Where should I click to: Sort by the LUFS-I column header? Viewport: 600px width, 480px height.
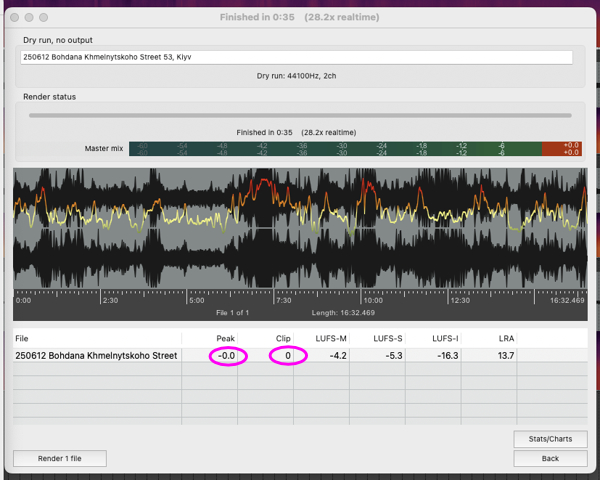pyautogui.click(x=445, y=338)
